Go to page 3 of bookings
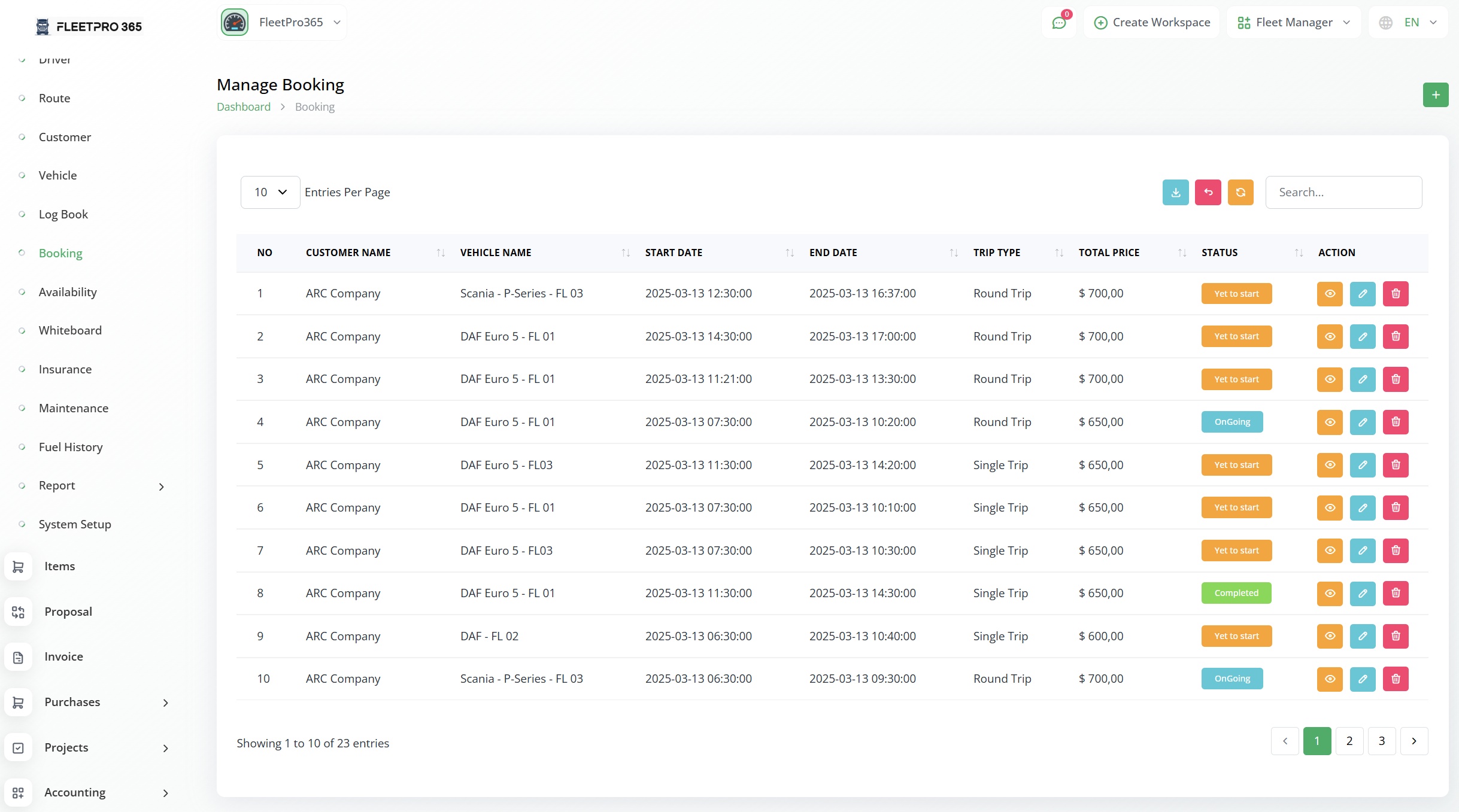This screenshot has width=1459, height=812. point(1381,741)
